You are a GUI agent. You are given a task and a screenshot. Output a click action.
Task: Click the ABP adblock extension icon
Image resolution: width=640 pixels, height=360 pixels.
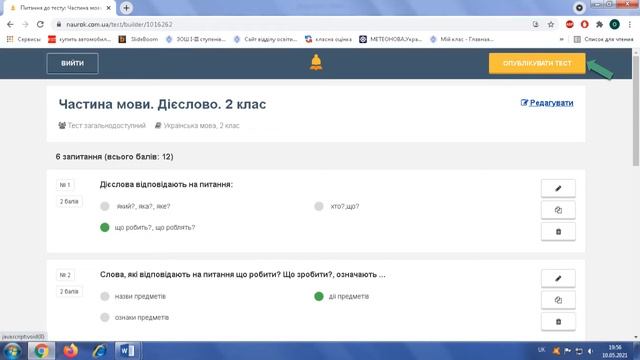point(570,24)
